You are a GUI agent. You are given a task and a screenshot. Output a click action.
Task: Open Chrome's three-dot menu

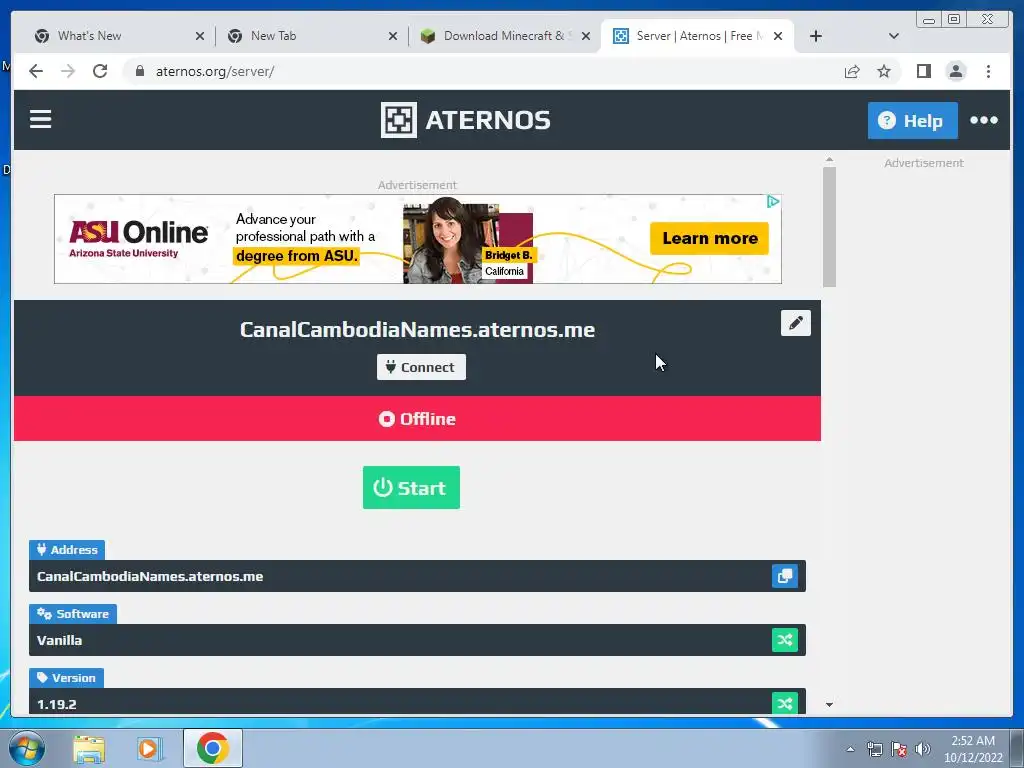988,71
